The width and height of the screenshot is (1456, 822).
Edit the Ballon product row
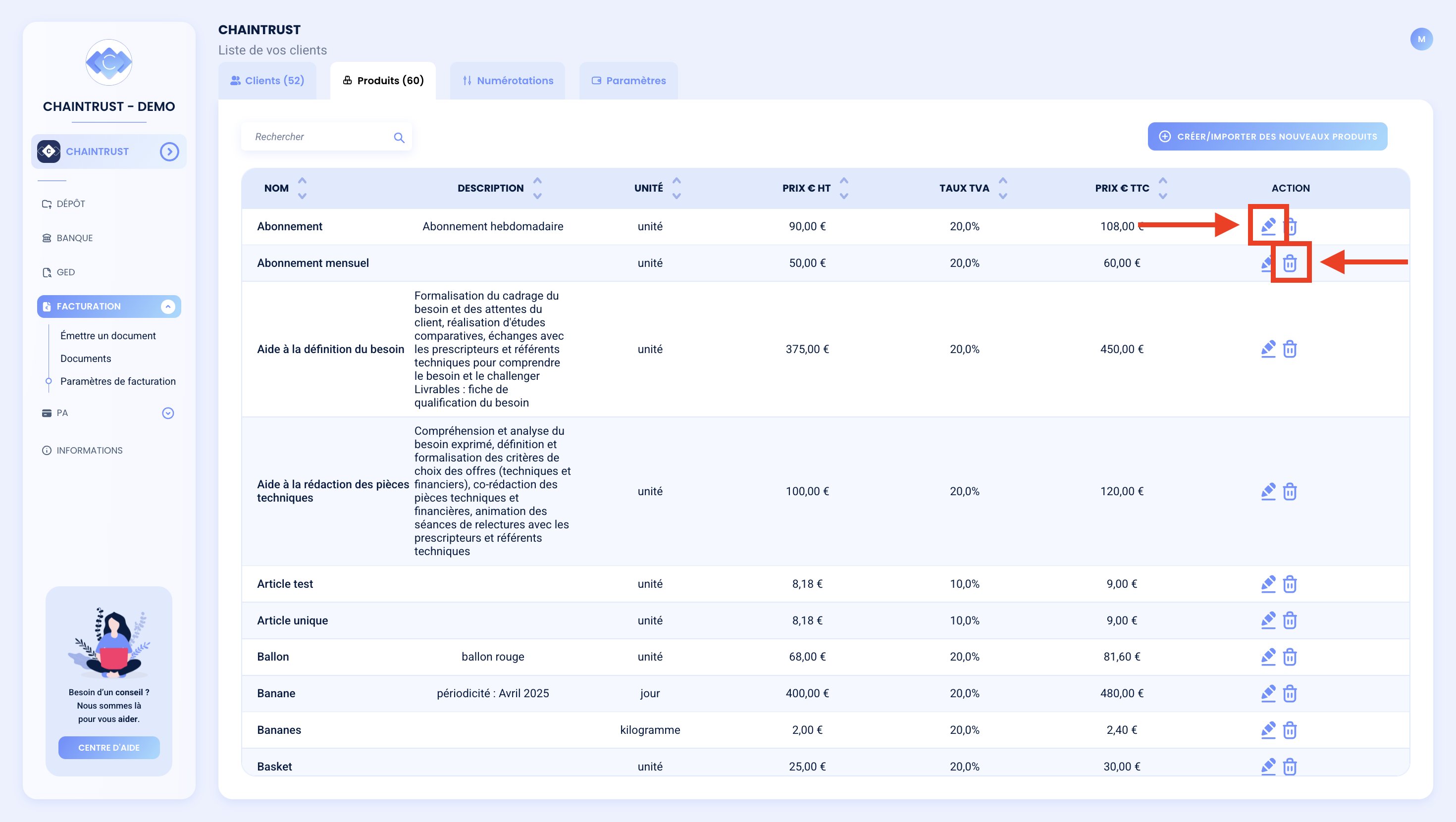pyautogui.click(x=1268, y=656)
